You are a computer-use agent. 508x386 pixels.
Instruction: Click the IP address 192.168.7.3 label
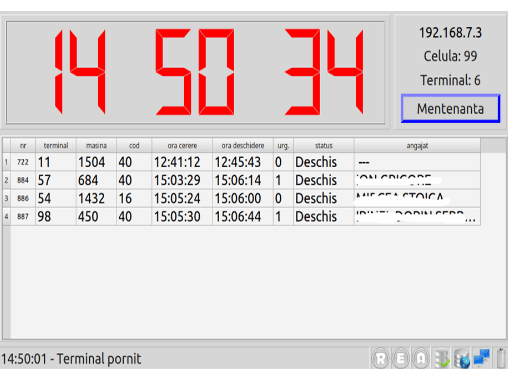[450, 33]
